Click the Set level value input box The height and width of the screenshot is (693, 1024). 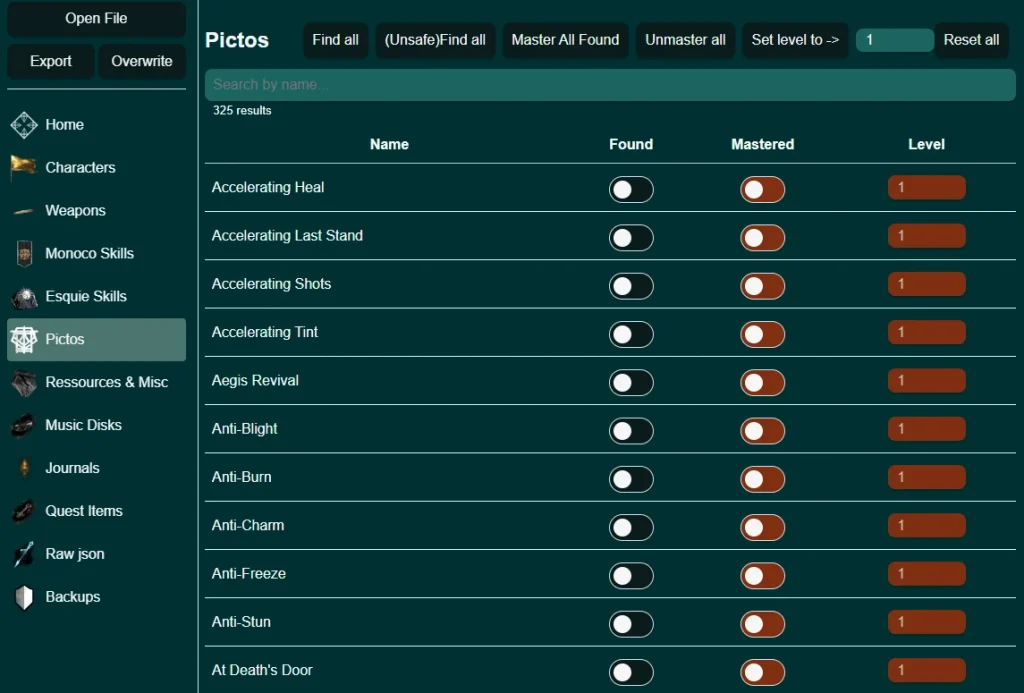(x=894, y=40)
